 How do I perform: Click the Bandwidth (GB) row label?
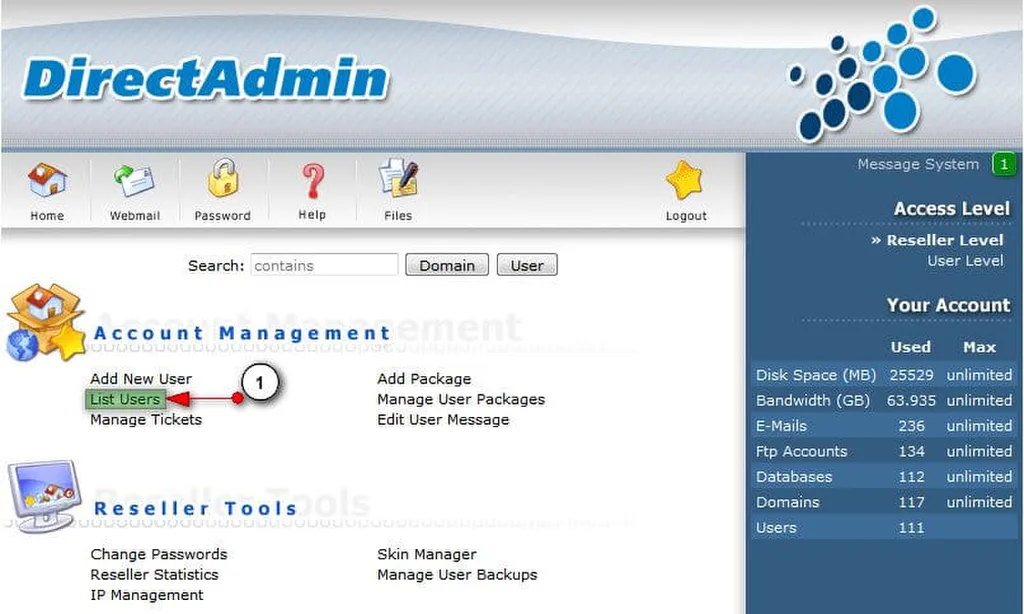(812, 400)
